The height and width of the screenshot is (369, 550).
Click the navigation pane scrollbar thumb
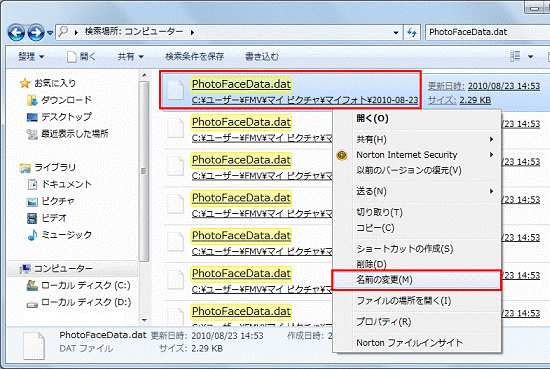(144, 171)
